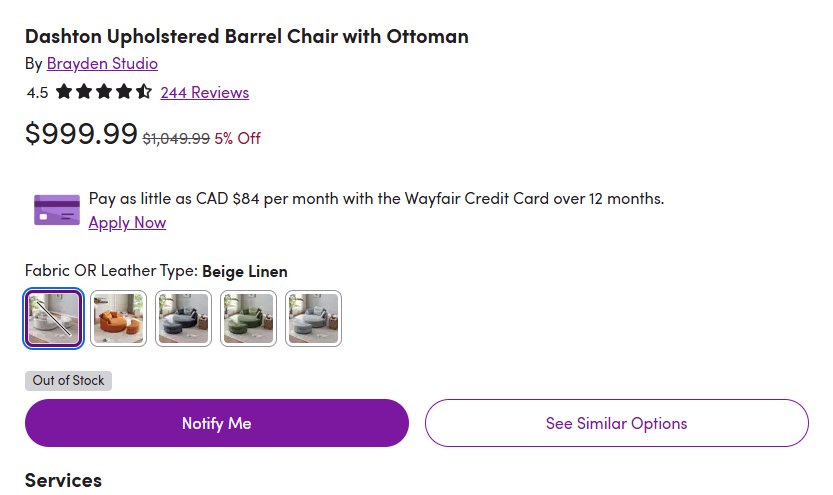Click the 5% Off discount label
Viewport: 833px width, 495px height.
237,138
